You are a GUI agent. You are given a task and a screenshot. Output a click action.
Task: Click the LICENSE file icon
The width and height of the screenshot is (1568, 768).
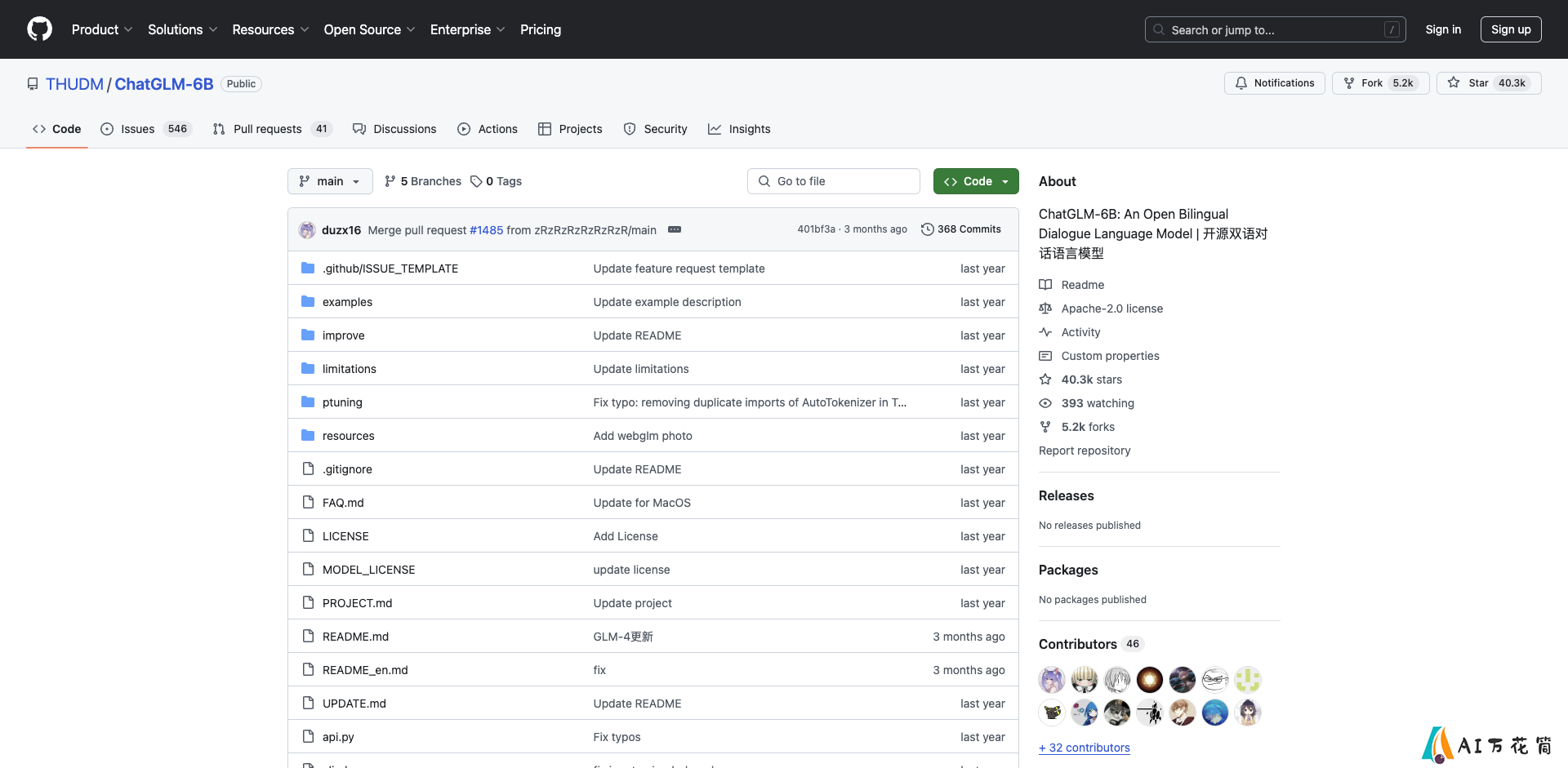coord(308,536)
